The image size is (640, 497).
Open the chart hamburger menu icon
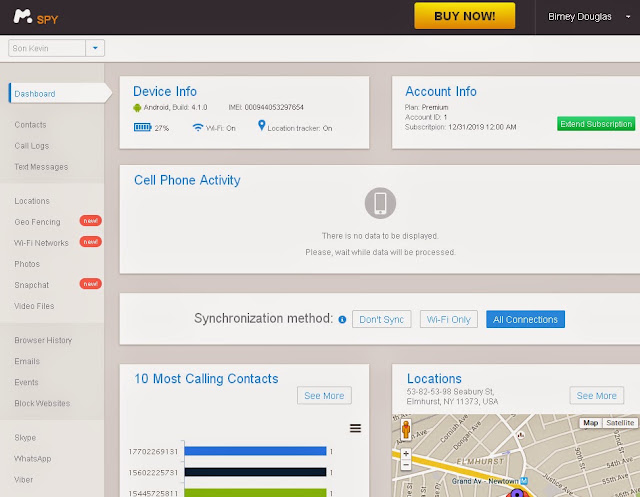tap(355, 428)
